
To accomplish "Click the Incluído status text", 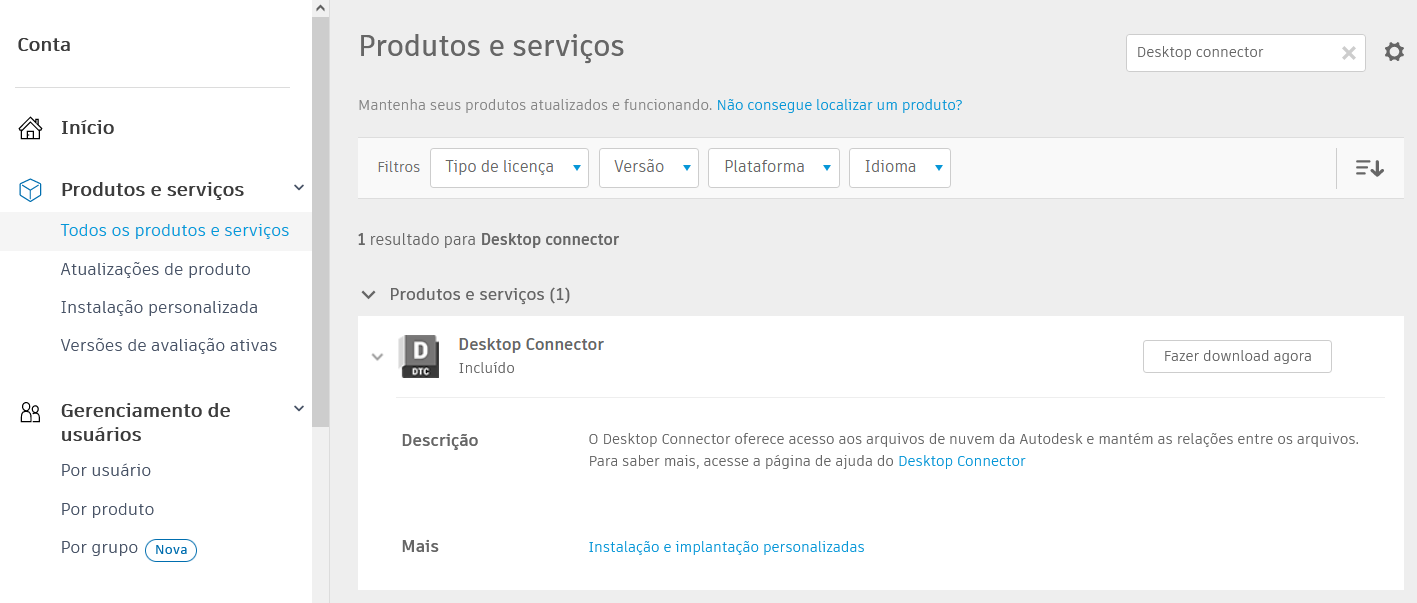I will (x=486, y=368).
